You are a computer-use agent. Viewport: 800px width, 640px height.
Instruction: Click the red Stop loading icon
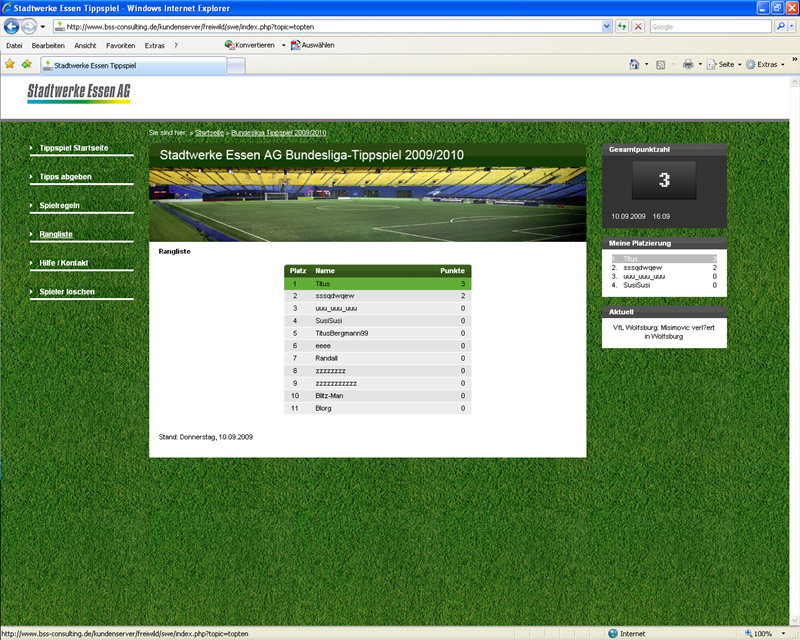point(638,27)
